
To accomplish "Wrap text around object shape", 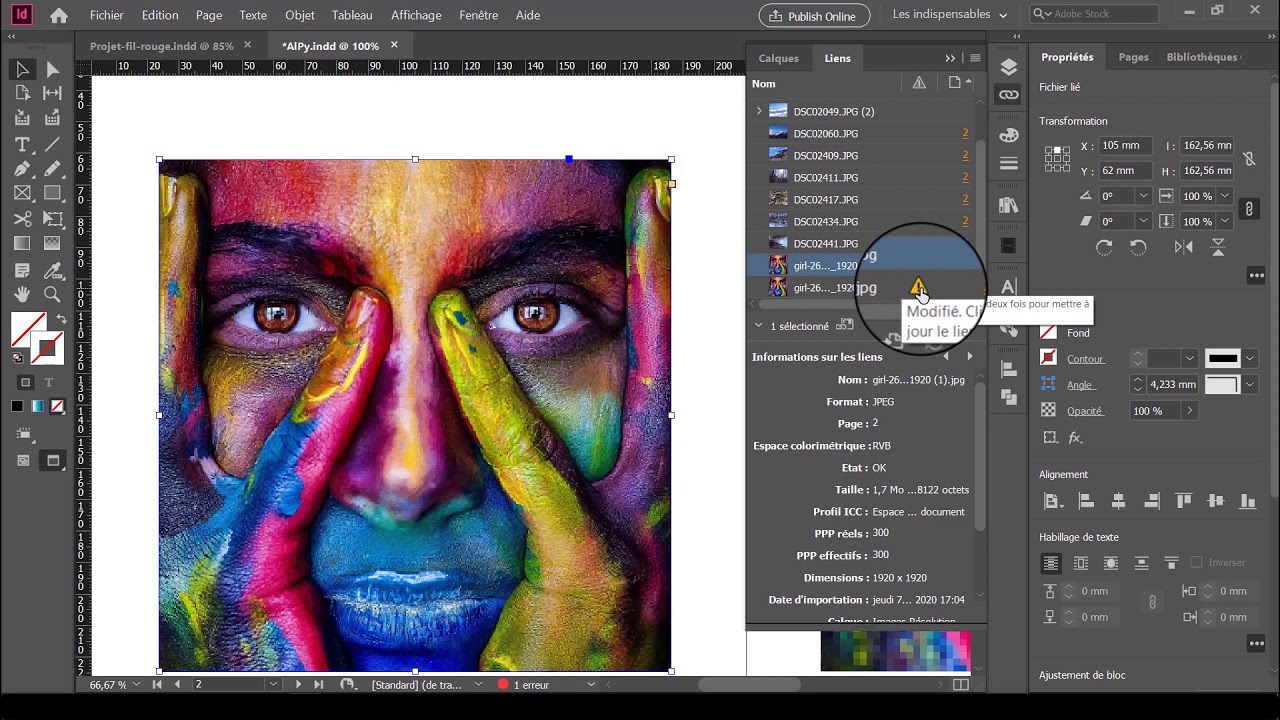I will [1111, 563].
